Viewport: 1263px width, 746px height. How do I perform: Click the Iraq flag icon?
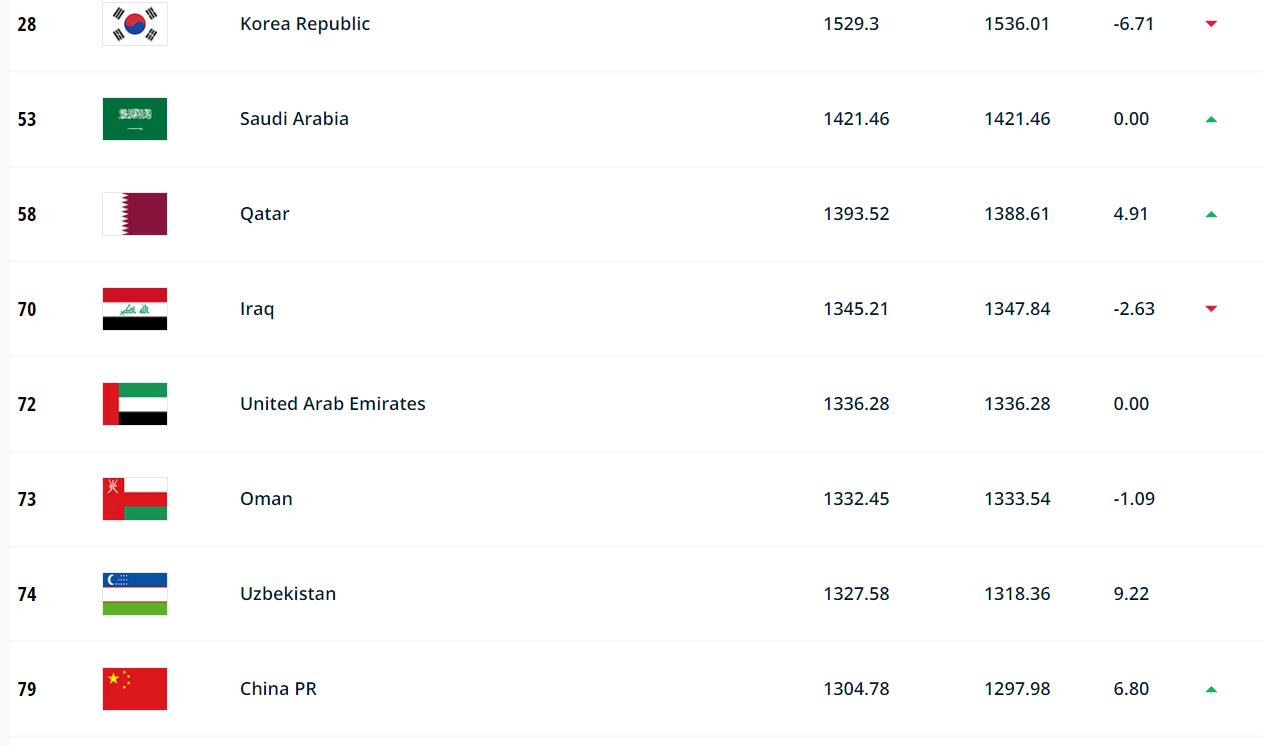tap(135, 309)
